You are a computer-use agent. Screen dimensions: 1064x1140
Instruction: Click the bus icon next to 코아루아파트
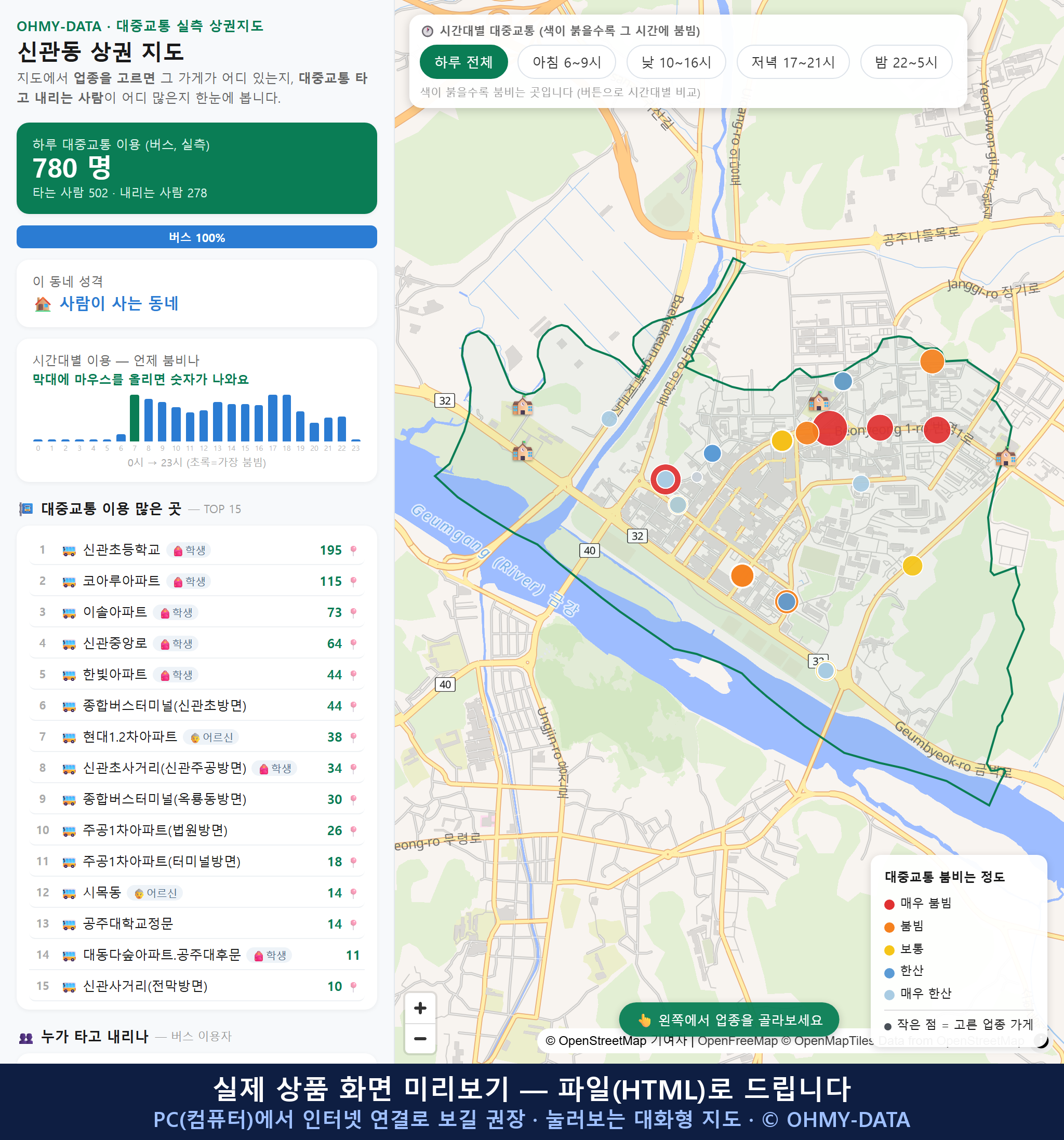(x=69, y=582)
